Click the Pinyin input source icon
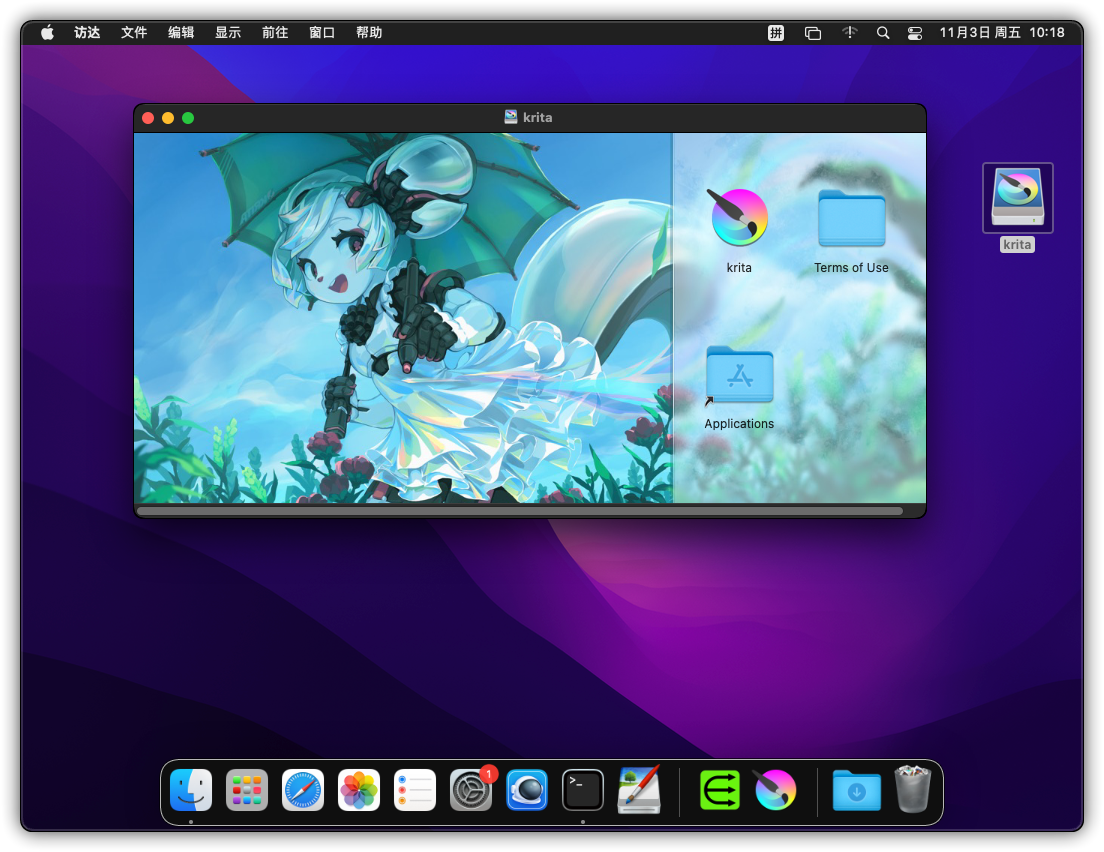Viewport: 1104px width, 852px height. click(x=776, y=32)
